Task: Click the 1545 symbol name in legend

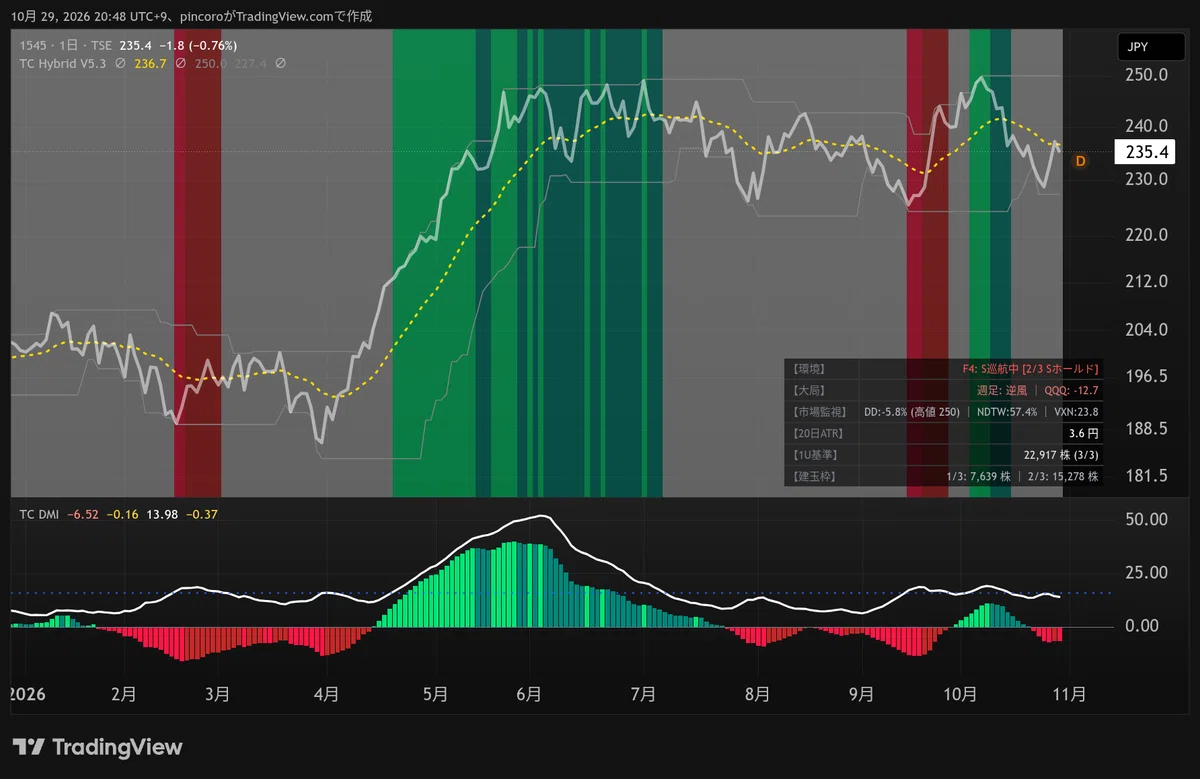Action: coord(33,45)
